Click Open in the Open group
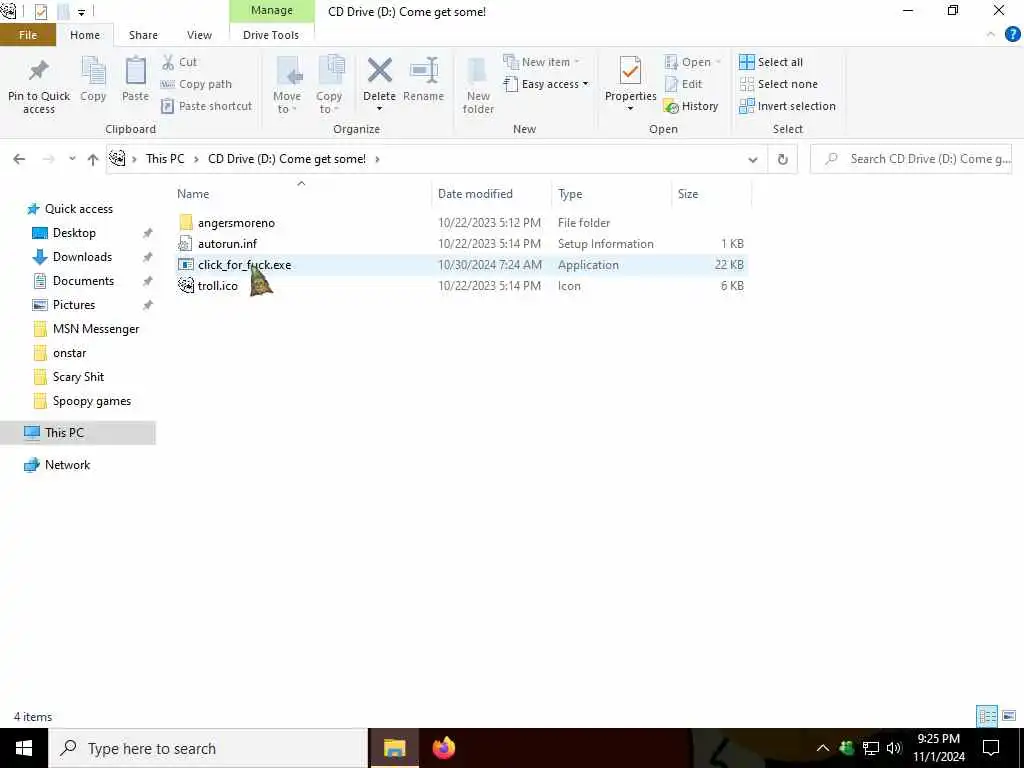This screenshot has width=1024, height=768. (692, 62)
